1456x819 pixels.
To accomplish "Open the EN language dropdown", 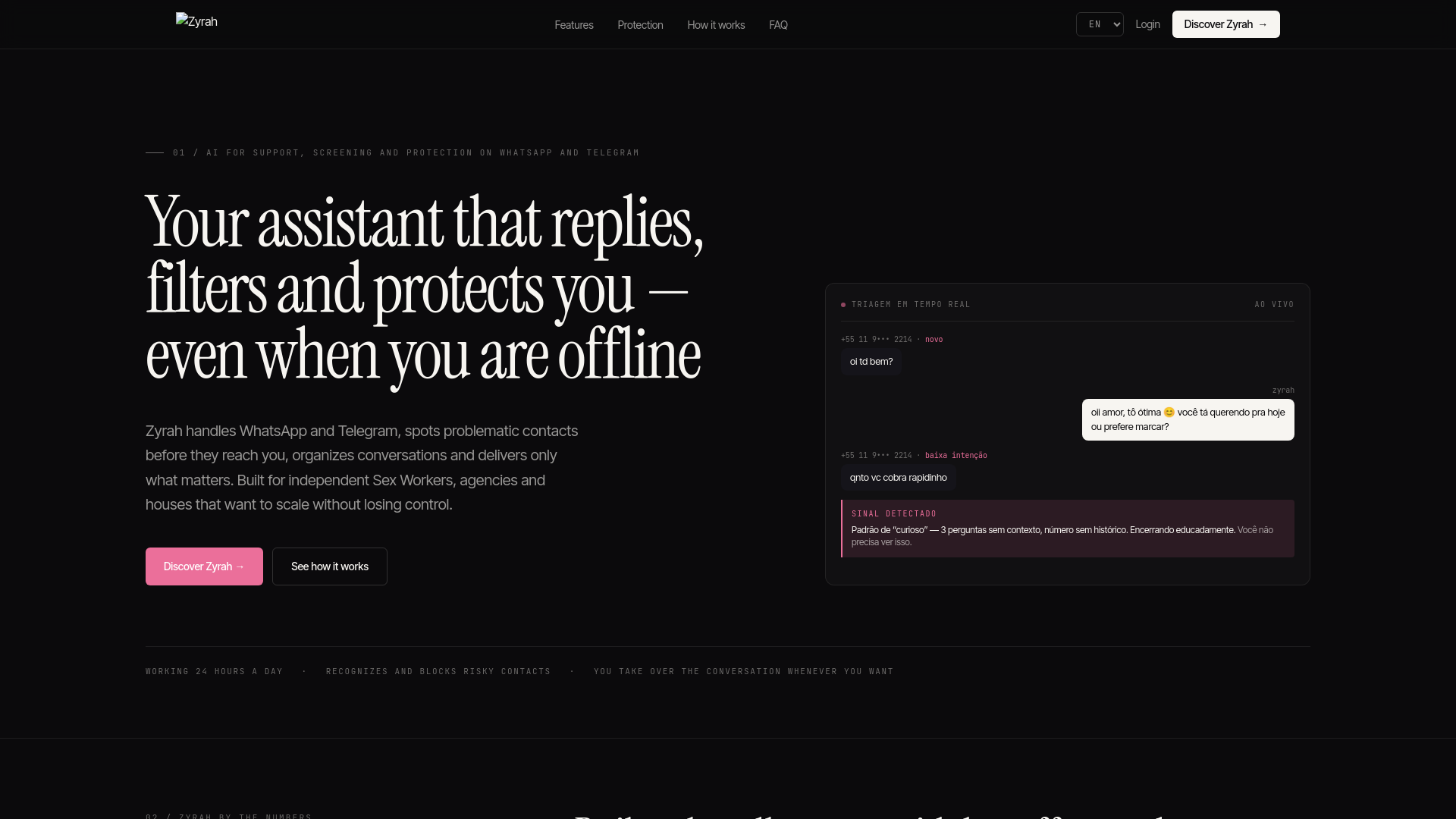I will point(1100,24).
